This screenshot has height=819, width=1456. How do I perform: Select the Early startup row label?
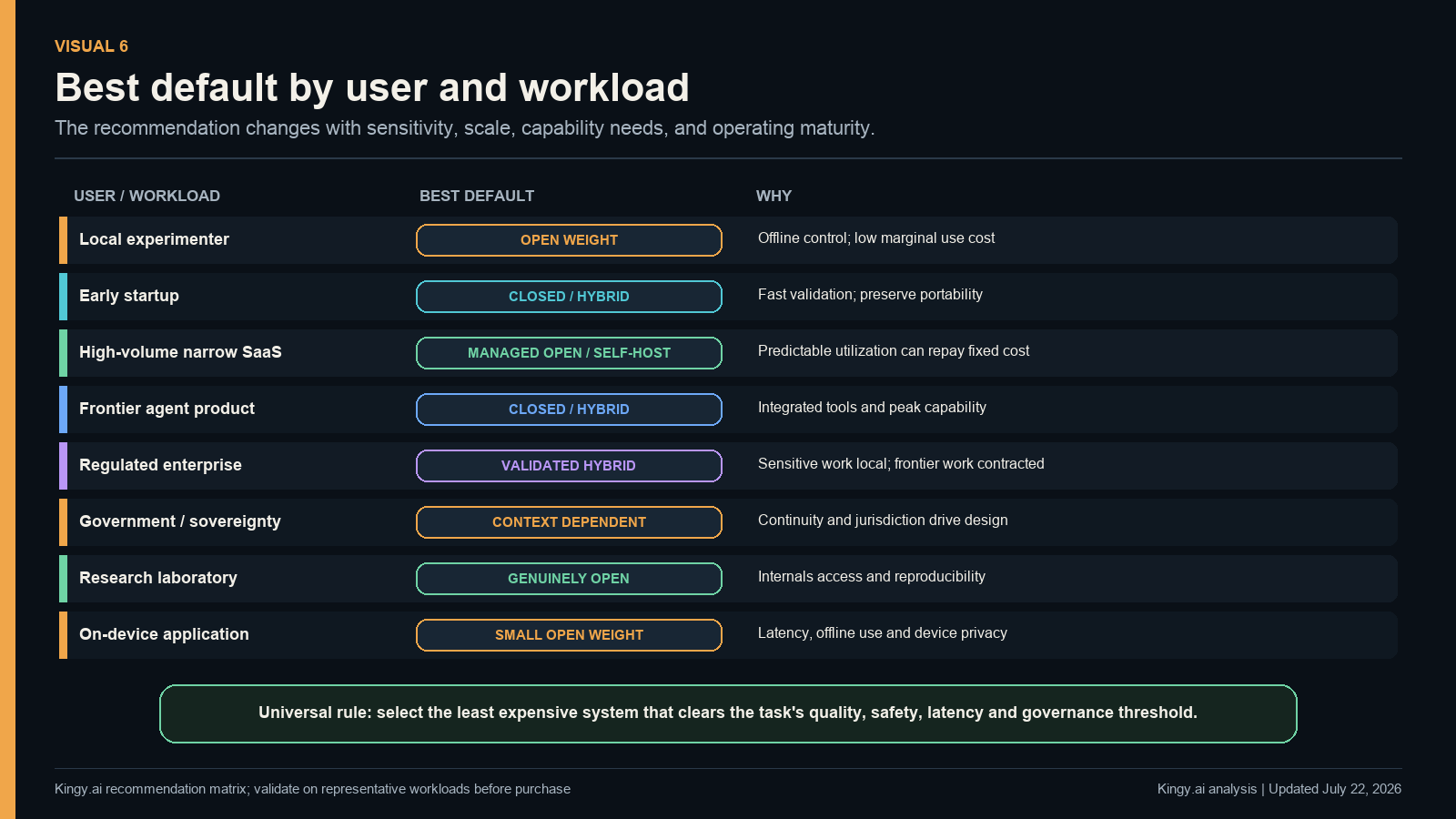tap(129, 296)
